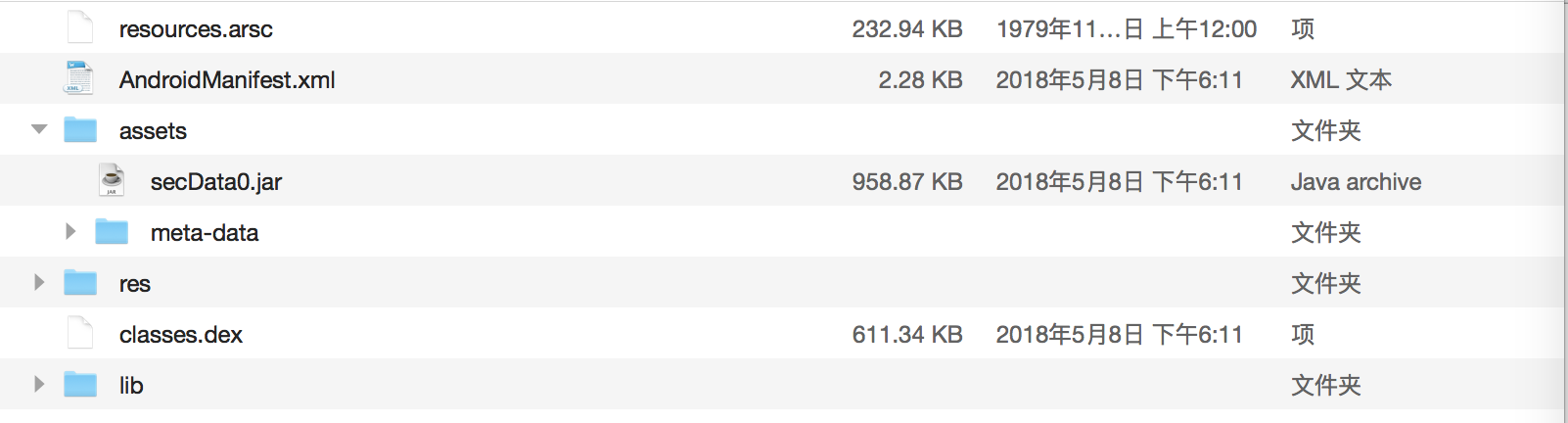Image resolution: width=1568 pixels, height=423 pixels.
Task: Click the secData0.jar Java archive icon
Action: [x=112, y=181]
